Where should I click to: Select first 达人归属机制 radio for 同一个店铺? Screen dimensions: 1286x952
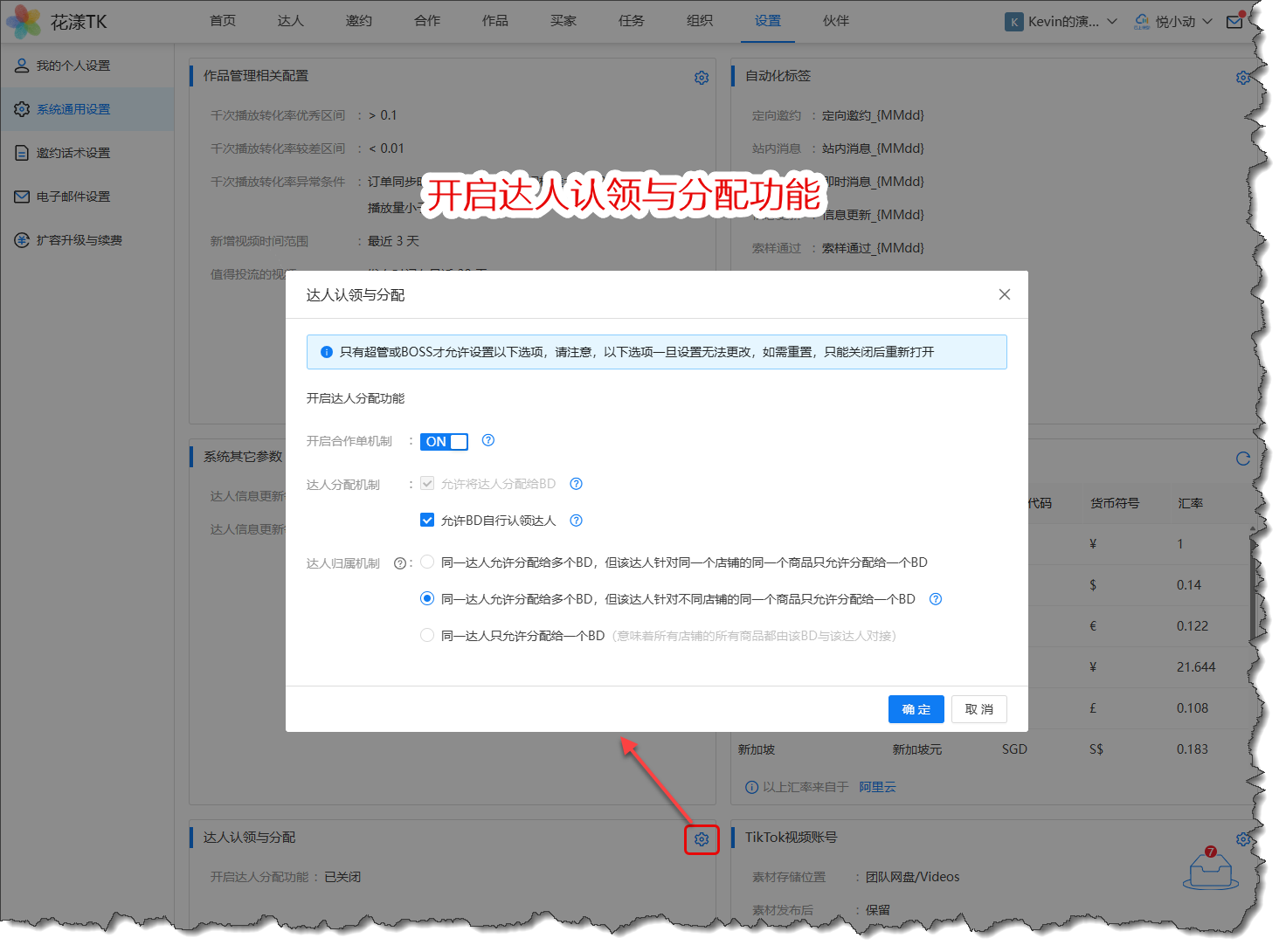(x=427, y=562)
